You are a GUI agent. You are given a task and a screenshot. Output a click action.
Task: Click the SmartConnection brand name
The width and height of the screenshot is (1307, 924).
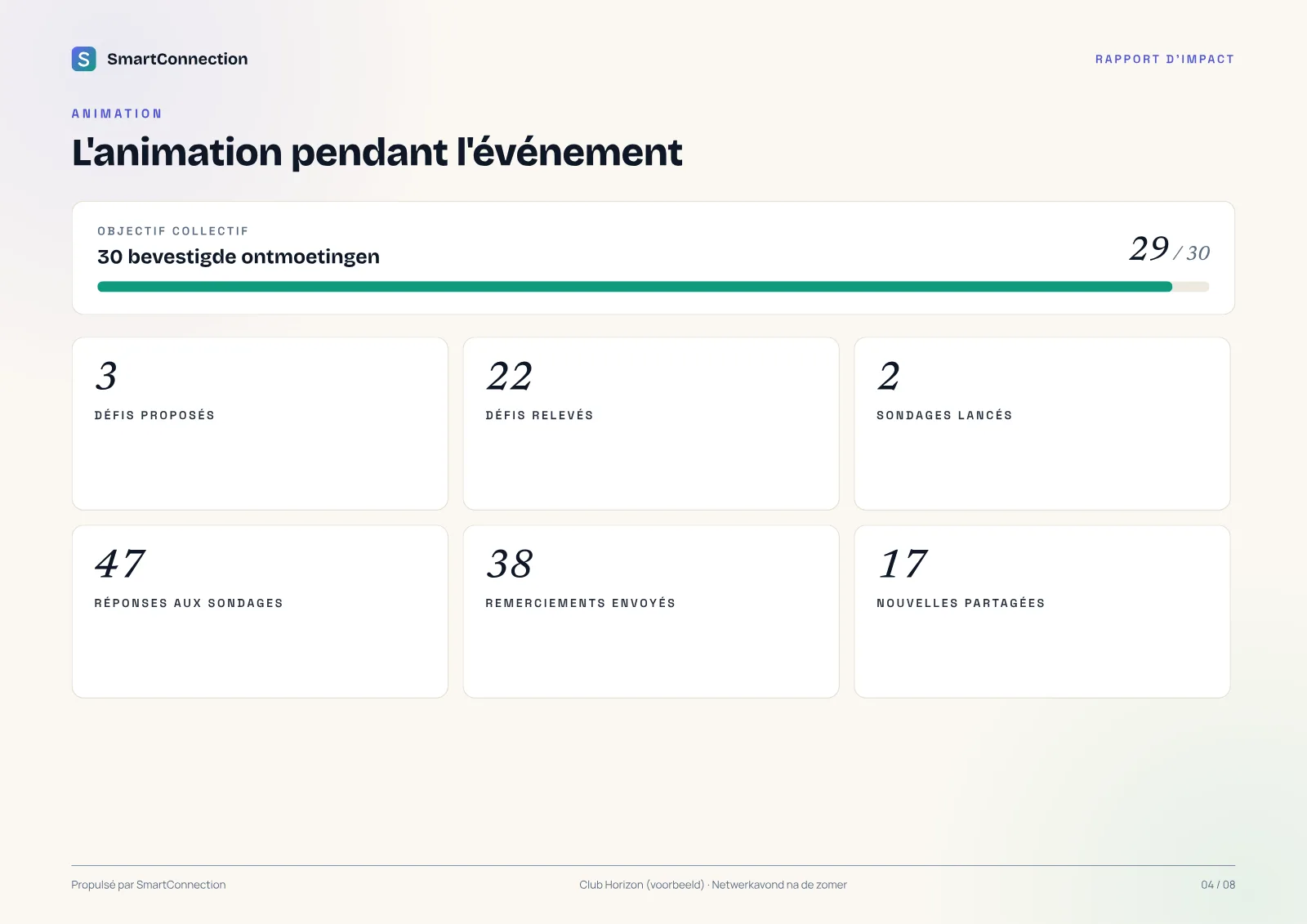tap(177, 59)
